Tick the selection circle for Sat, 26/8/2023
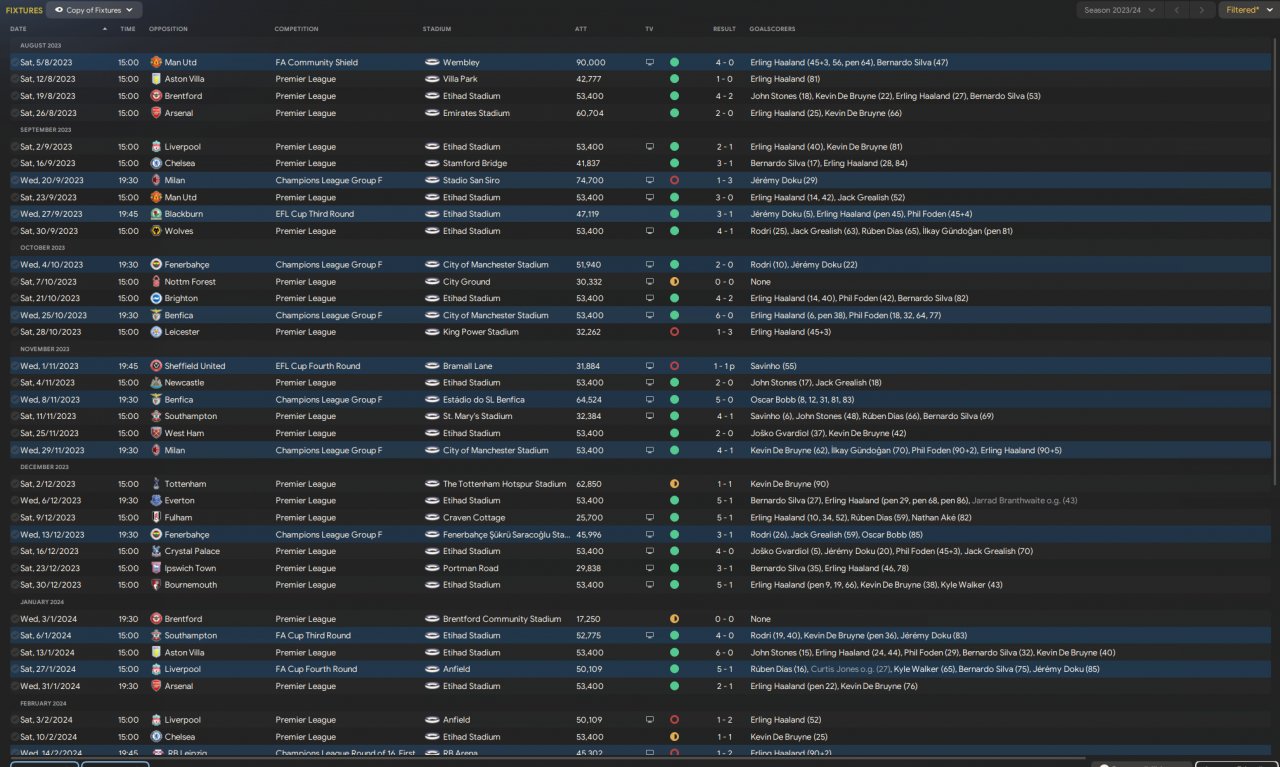The image size is (1280, 767). [15, 113]
